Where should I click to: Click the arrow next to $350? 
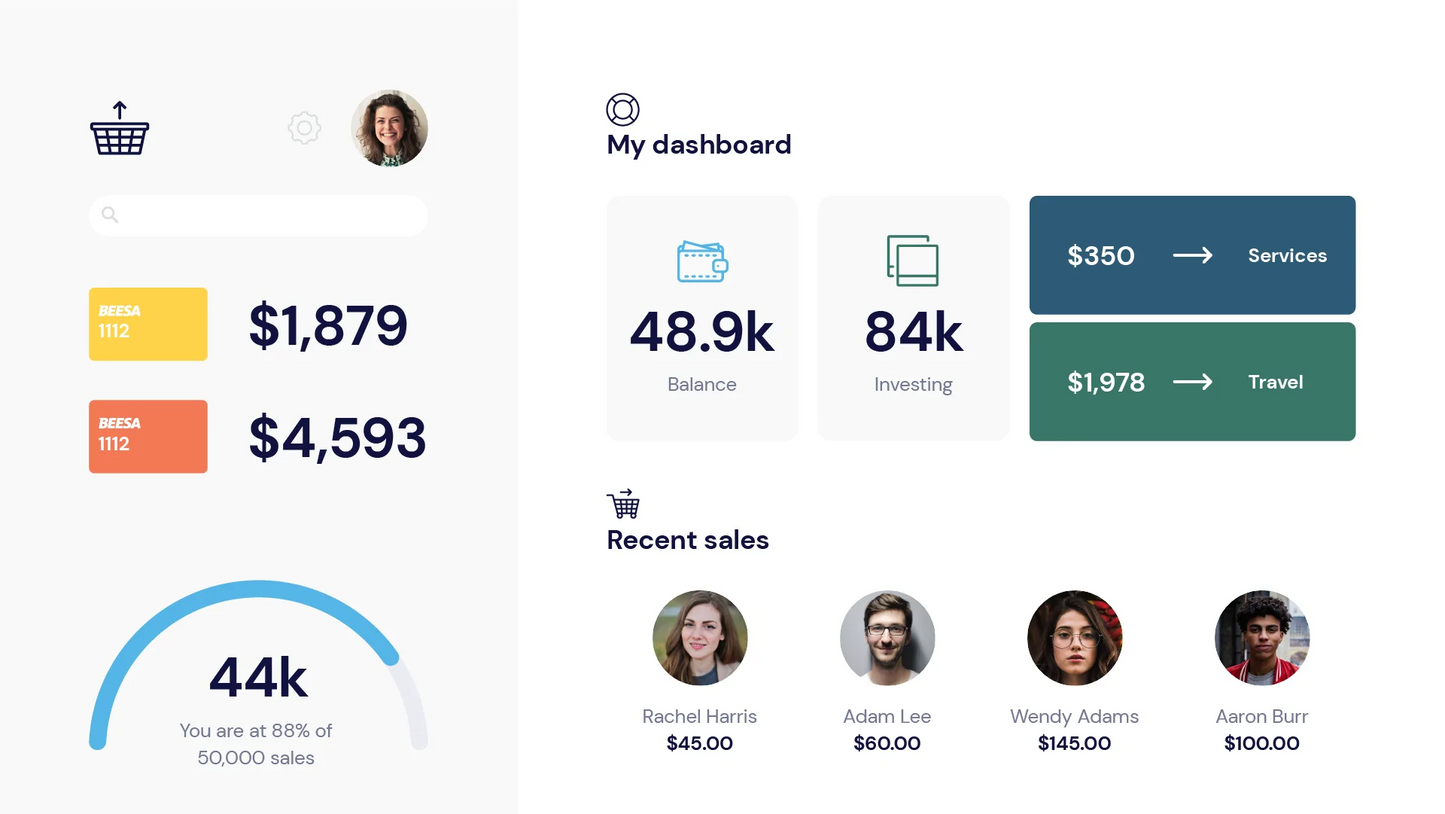[x=1192, y=256]
